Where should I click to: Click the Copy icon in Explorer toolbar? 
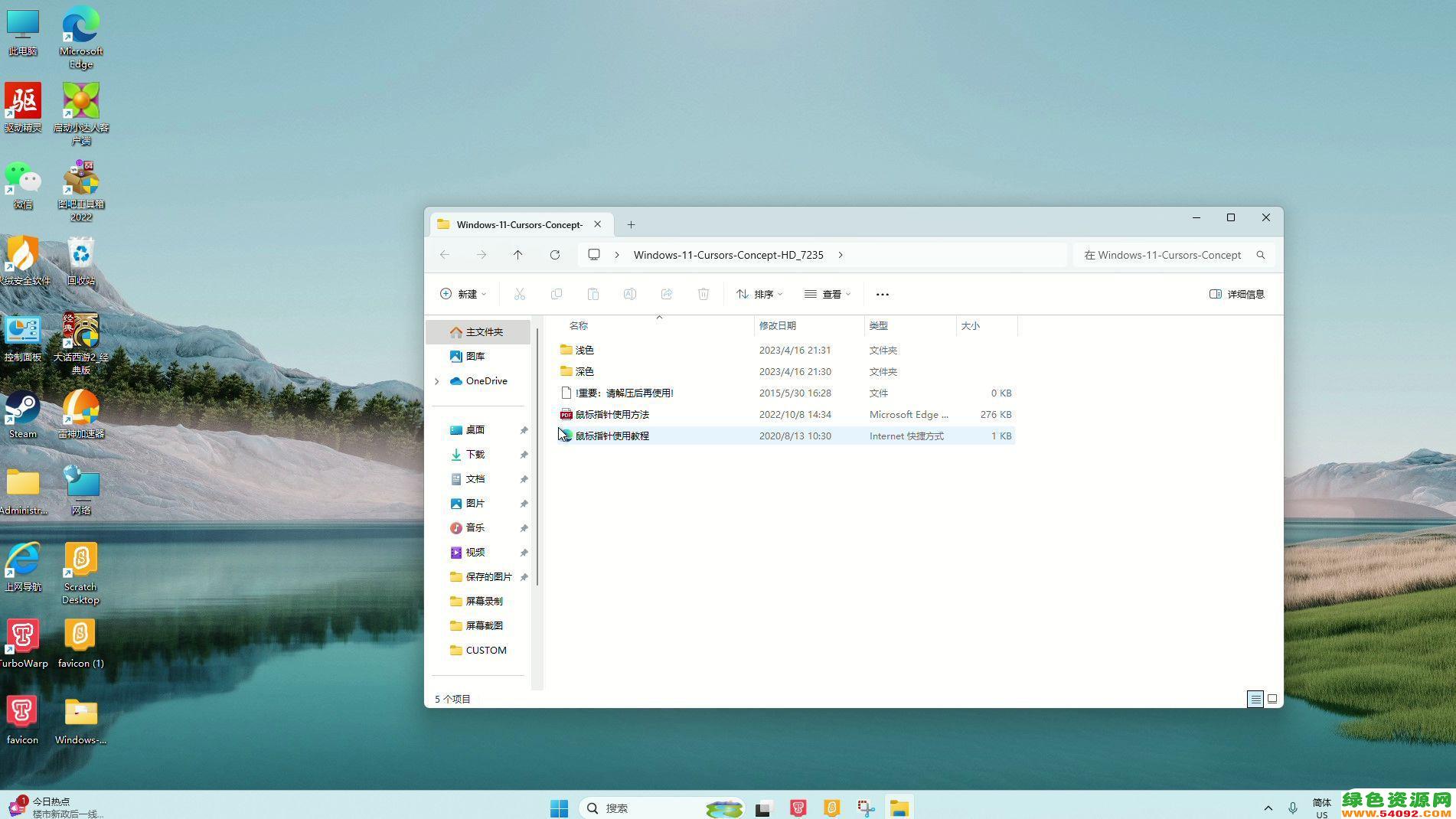tap(557, 294)
